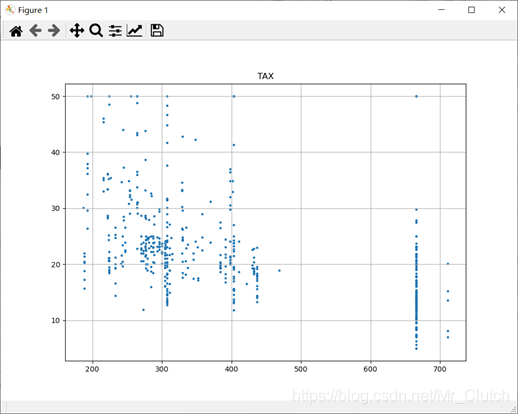
Task: Click the y-axis tick label 20
Action: click(55, 265)
